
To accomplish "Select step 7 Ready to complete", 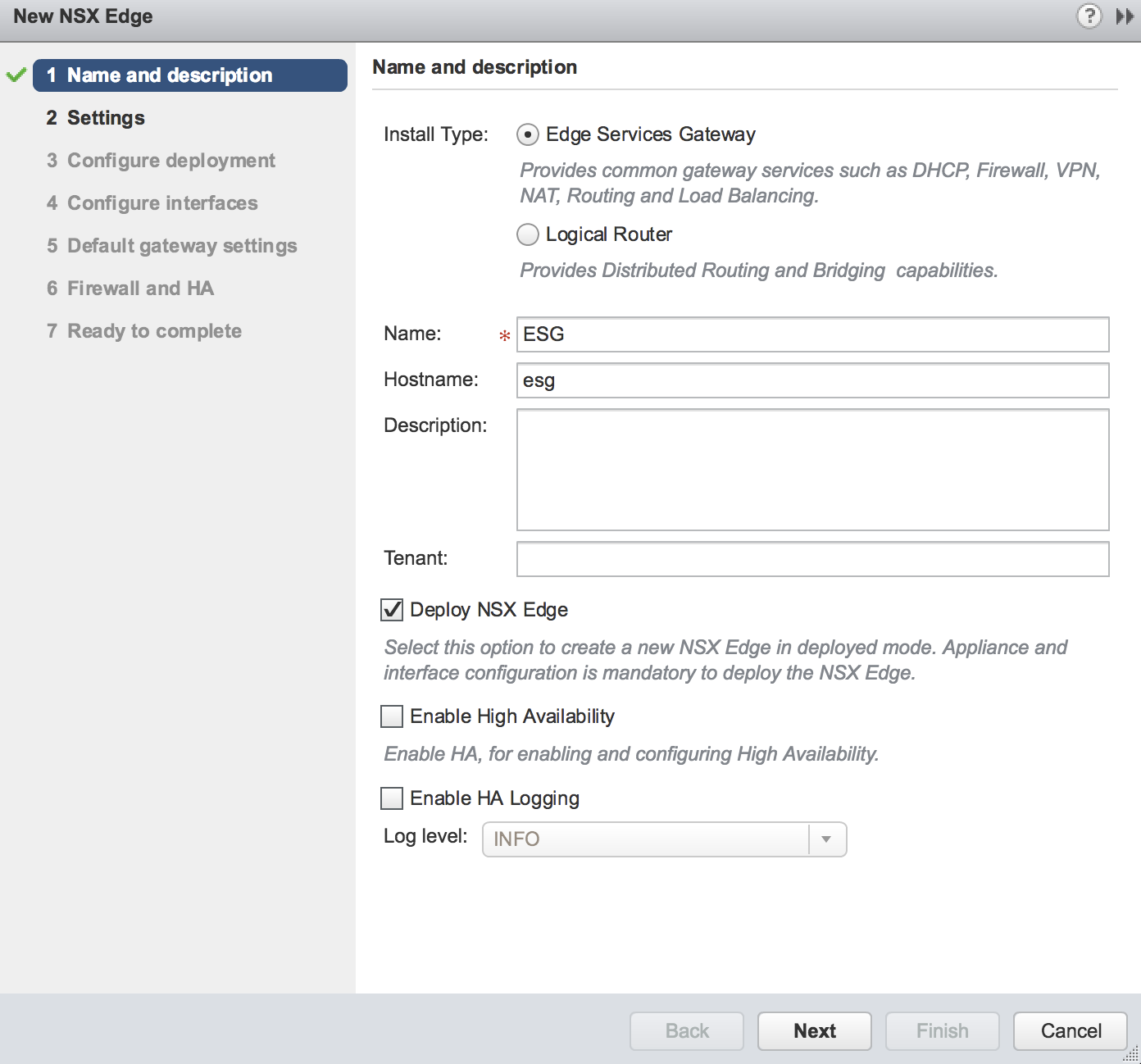I will 144,331.
